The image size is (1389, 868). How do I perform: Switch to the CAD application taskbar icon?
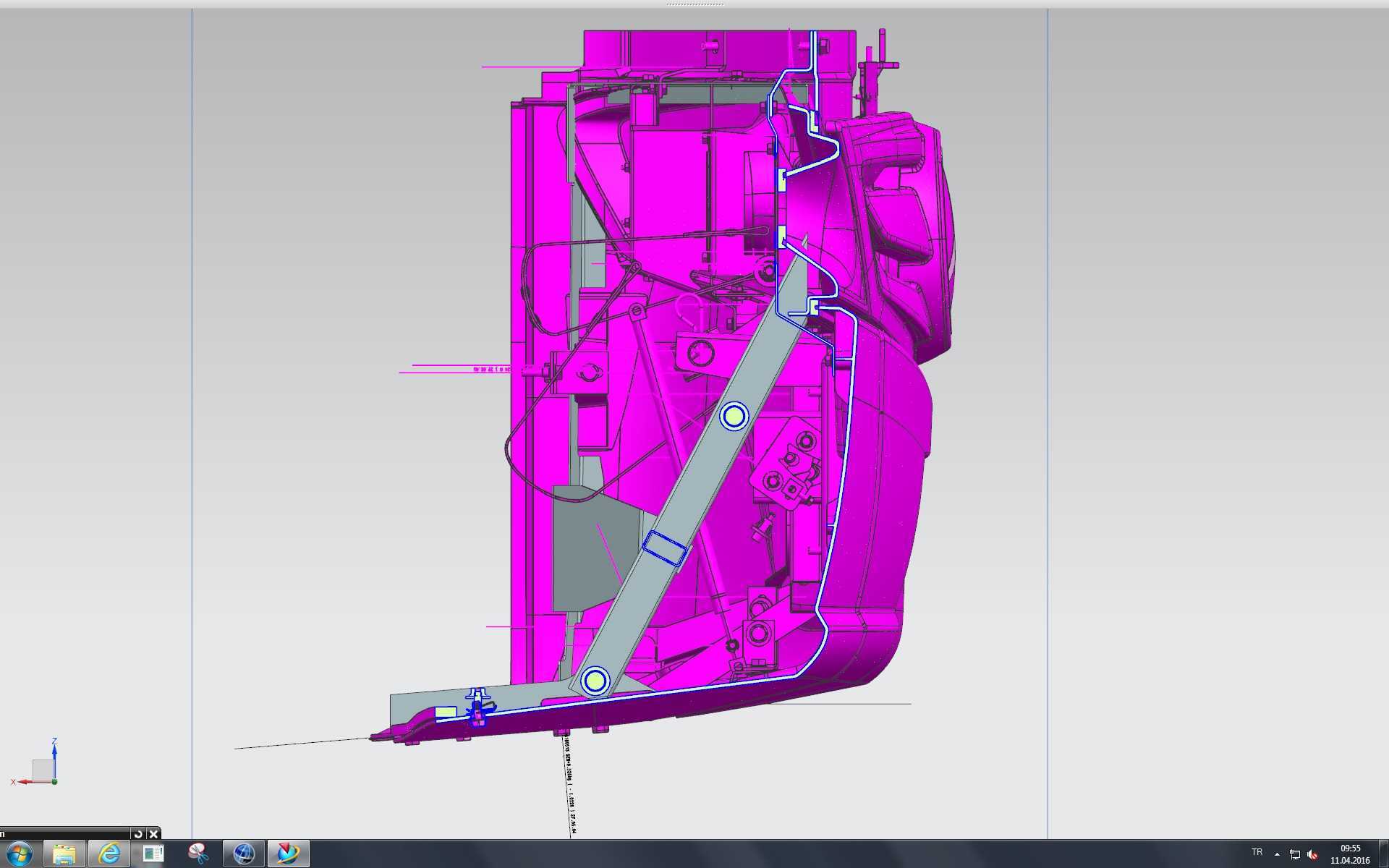point(289,854)
